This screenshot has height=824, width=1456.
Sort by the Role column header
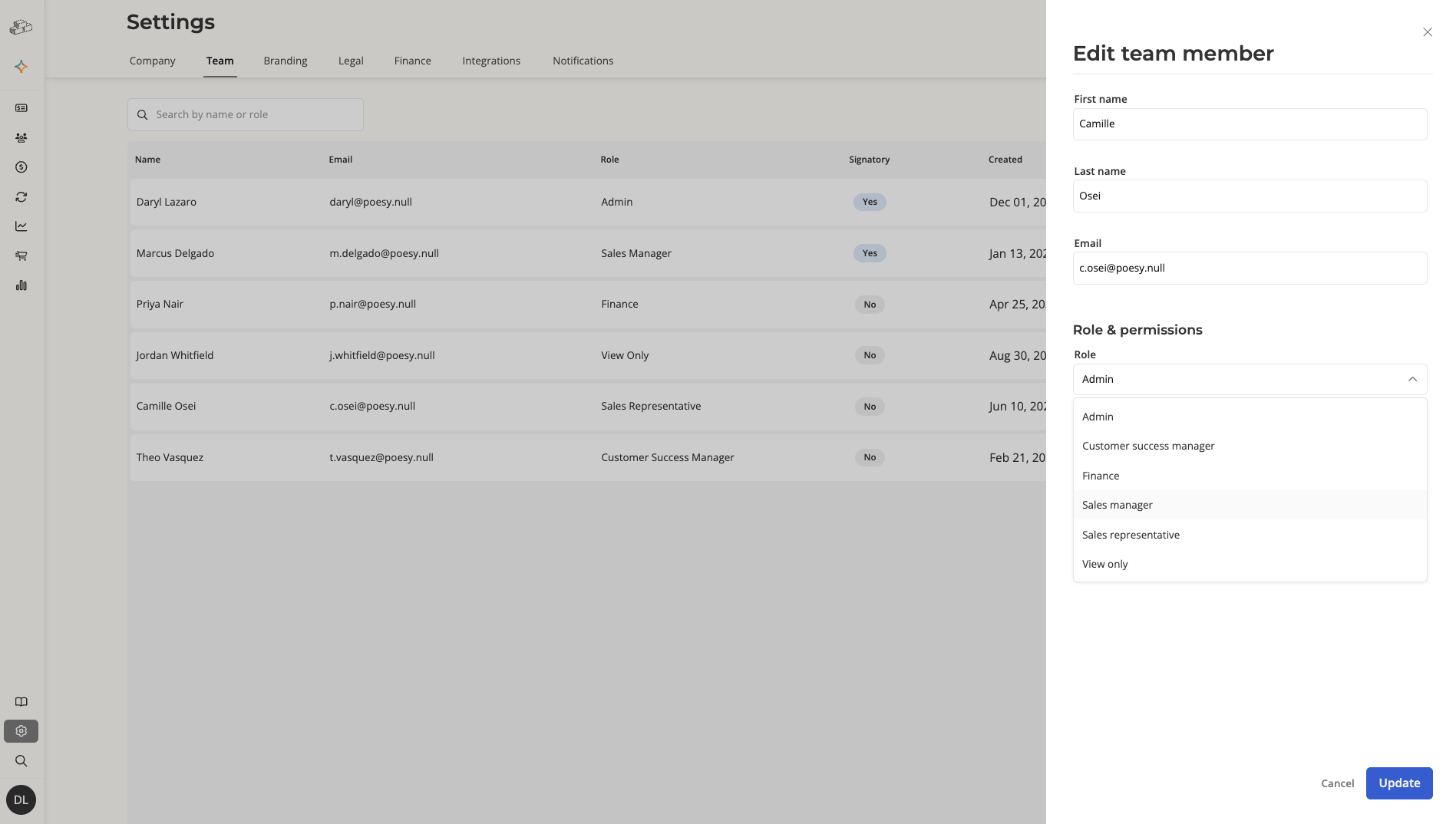coord(609,160)
